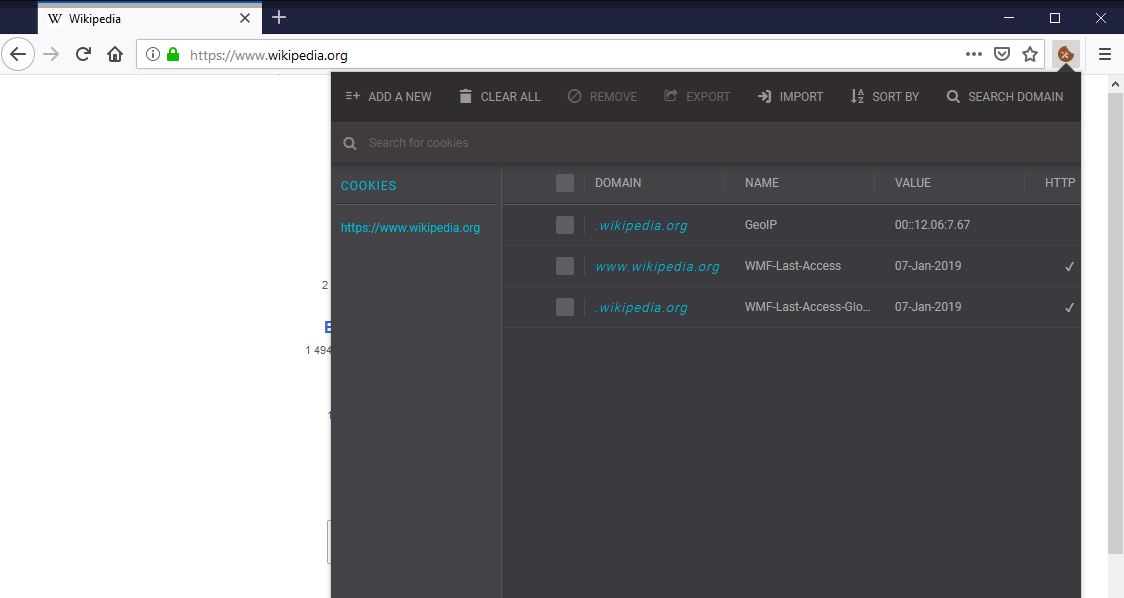
Task: Click the vertical page scrollbar thumb
Action: (x=1115, y=323)
